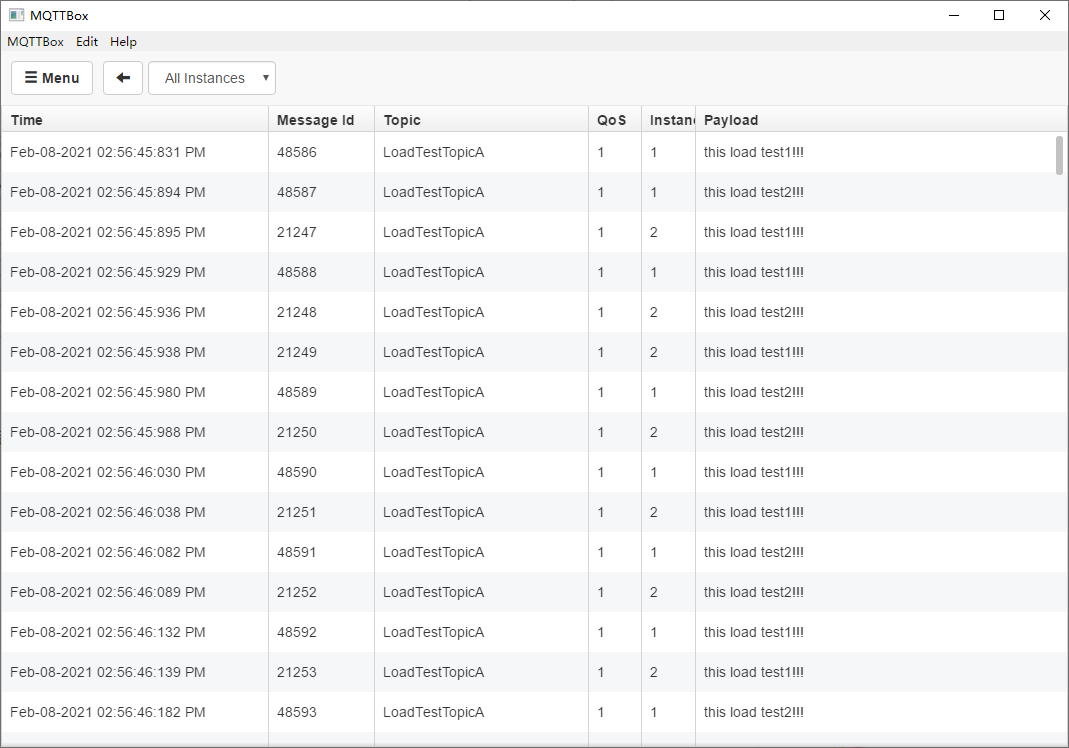Click instance value in message 21247 row
The height and width of the screenshot is (748, 1069).
click(654, 232)
